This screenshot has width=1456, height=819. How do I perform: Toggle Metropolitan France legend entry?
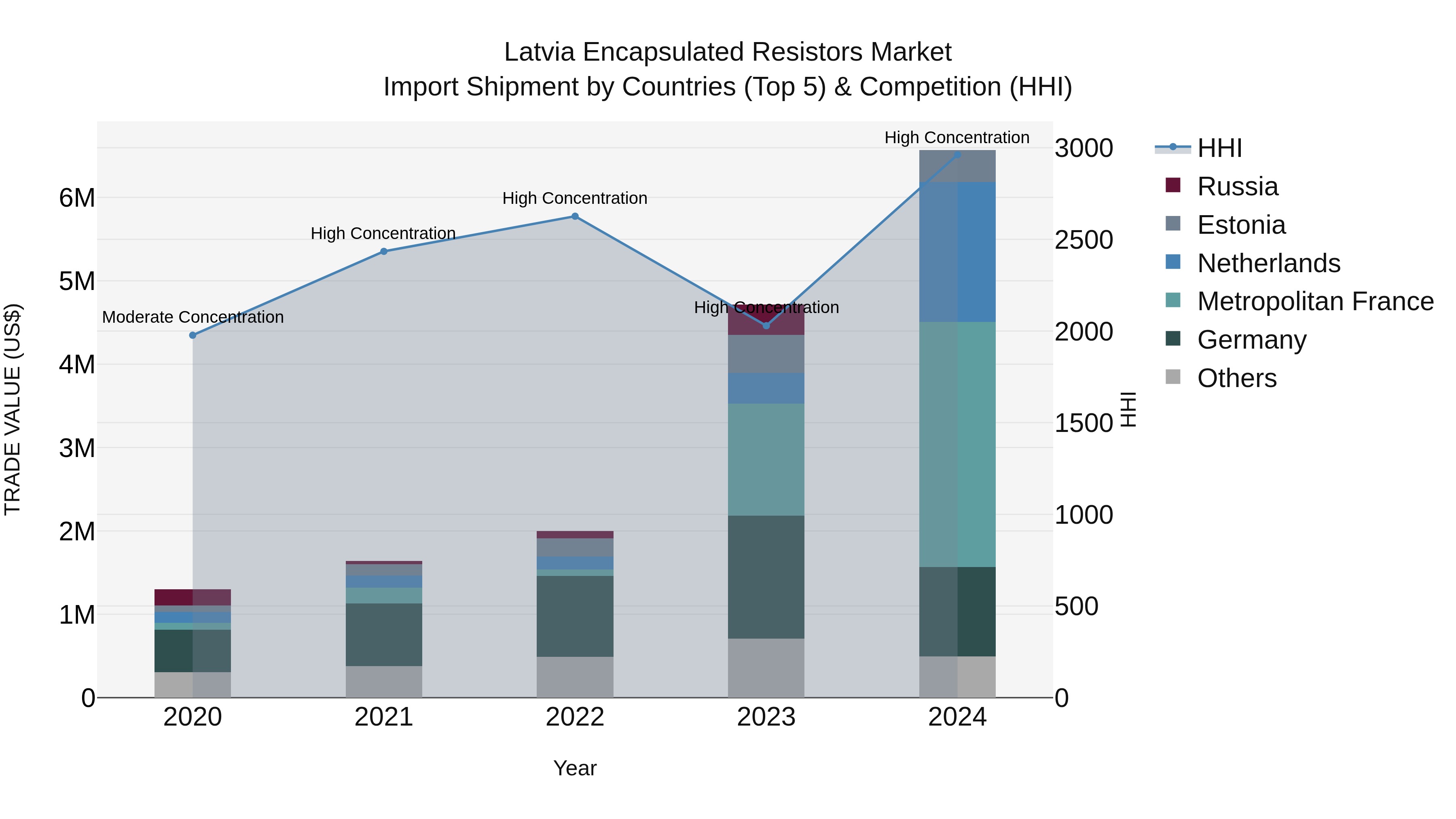1299,301
